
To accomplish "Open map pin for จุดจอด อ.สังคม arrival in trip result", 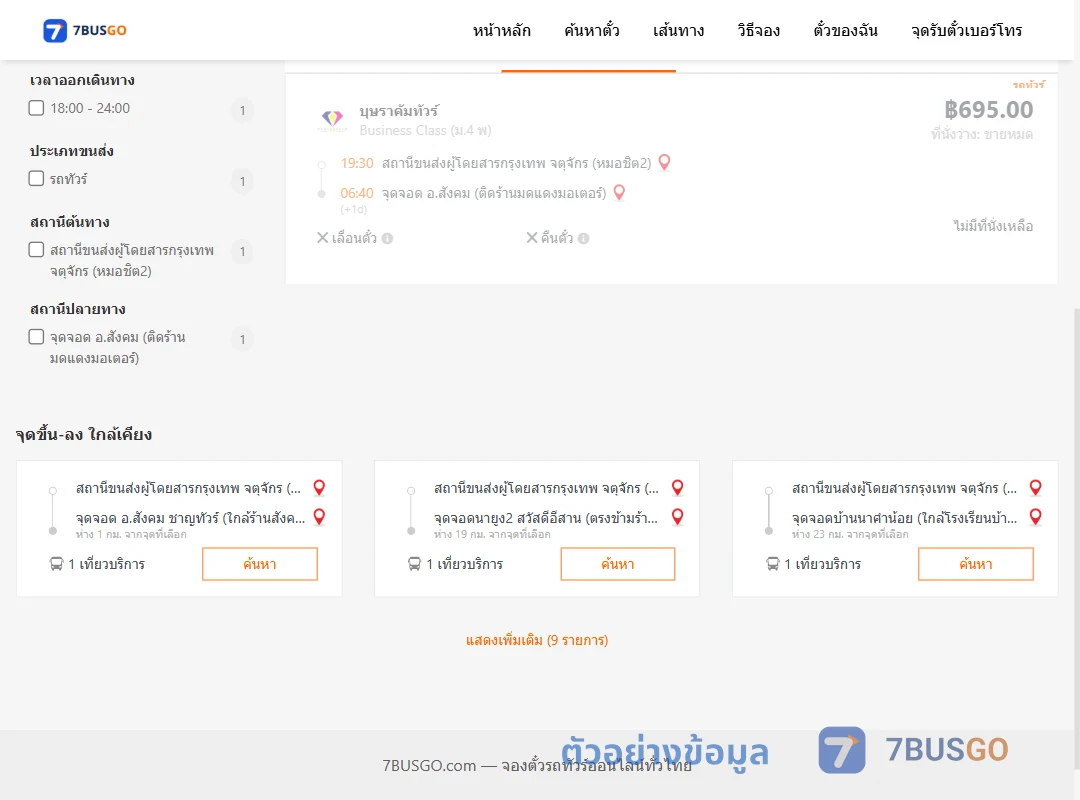I will (619, 193).
